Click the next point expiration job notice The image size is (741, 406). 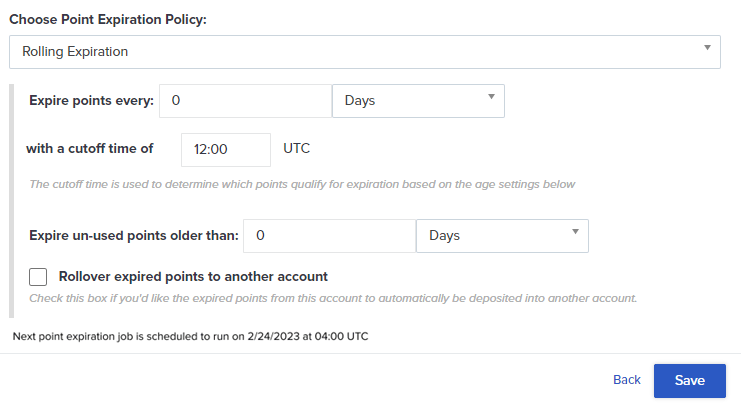(x=190, y=336)
